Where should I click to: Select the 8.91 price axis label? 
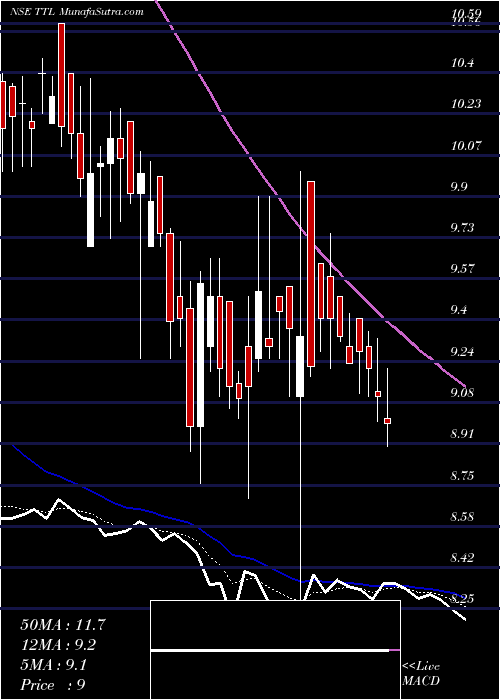coord(464,434)
